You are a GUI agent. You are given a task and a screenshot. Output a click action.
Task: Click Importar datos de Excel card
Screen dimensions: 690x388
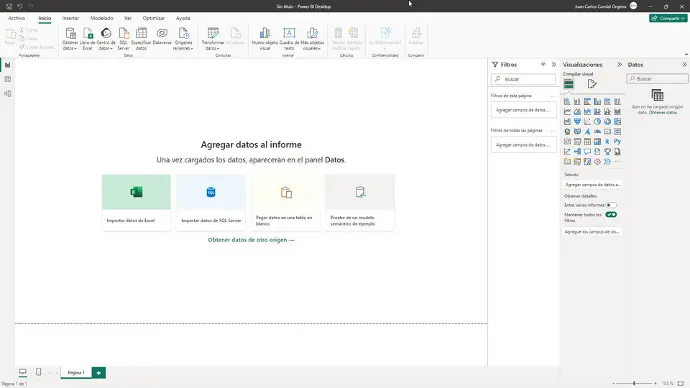click(136, 202)
